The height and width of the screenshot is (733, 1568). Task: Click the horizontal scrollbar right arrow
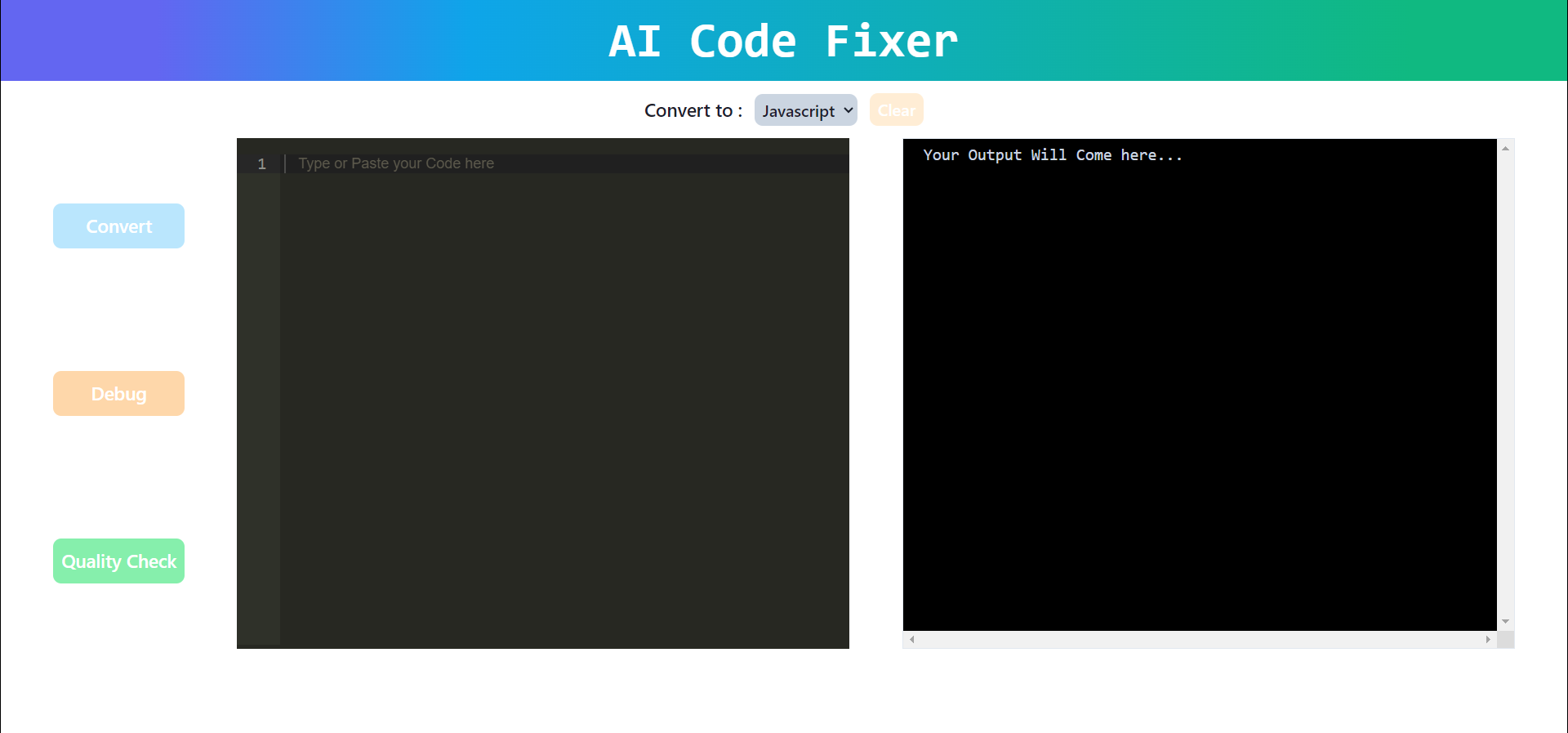(1488, 639)
